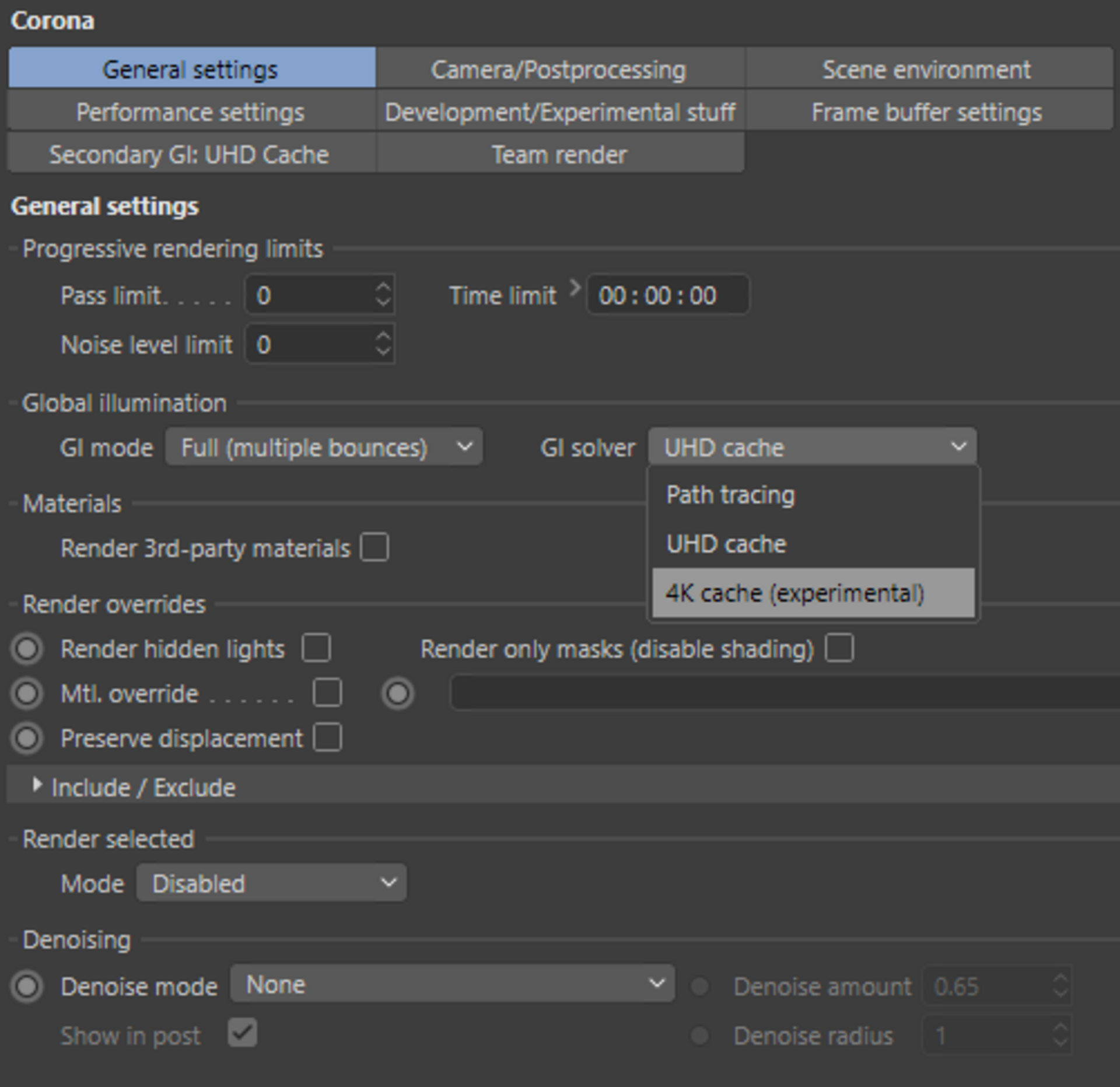
Task: Click the Time limit field
Action: (x=668, y=295)
